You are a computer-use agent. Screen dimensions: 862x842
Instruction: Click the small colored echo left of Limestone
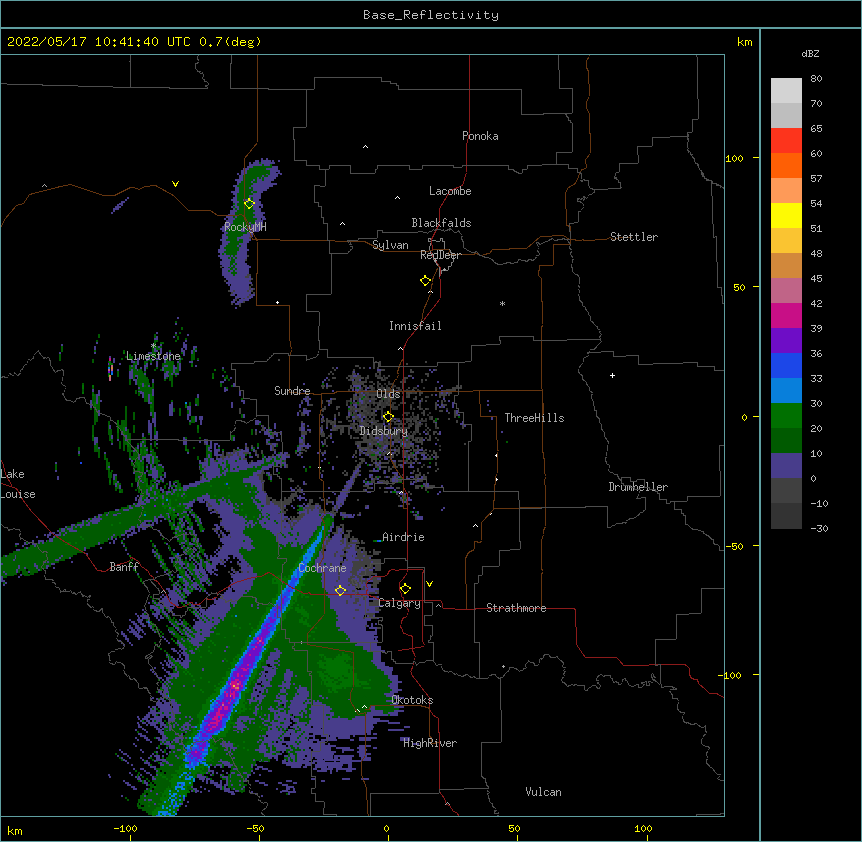(x=111, y=368)
